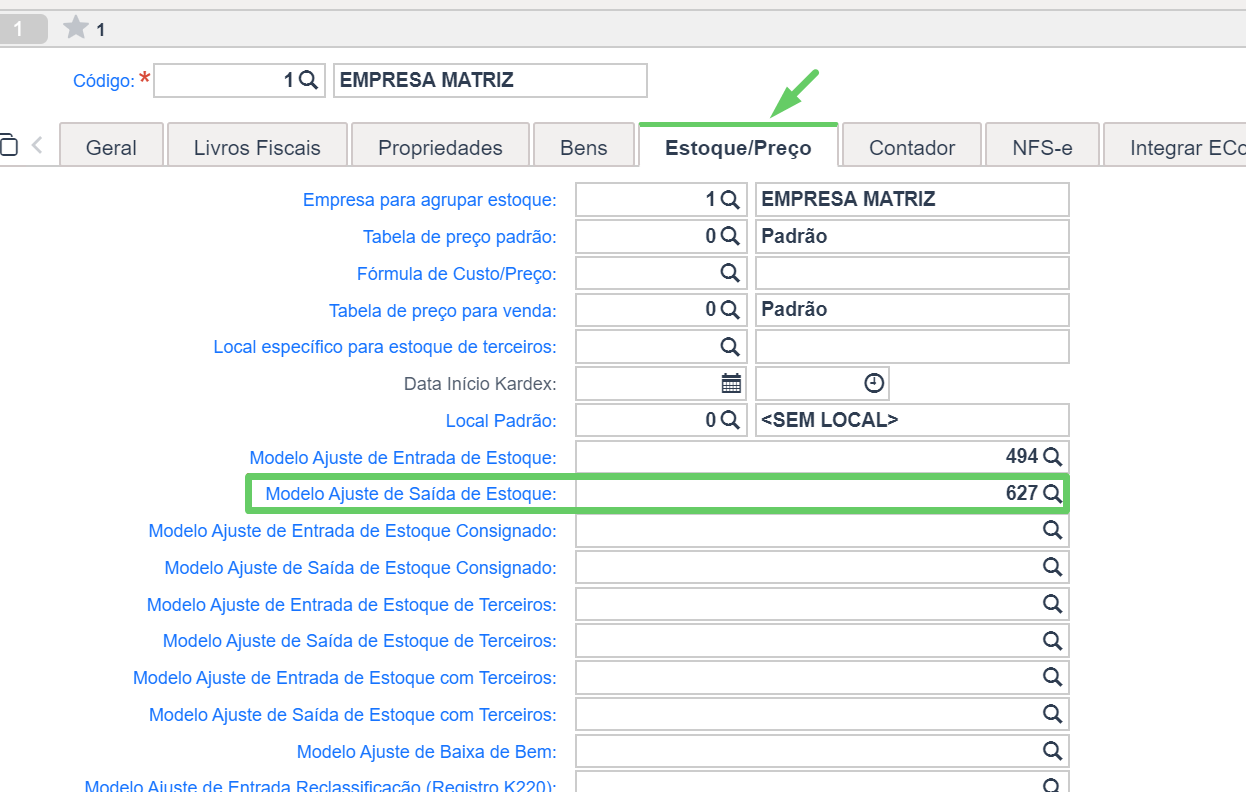This screenshot has width=1246, height=792.
Task: Select the Estoque/Preço tab
Action: [x=738, y=147]
